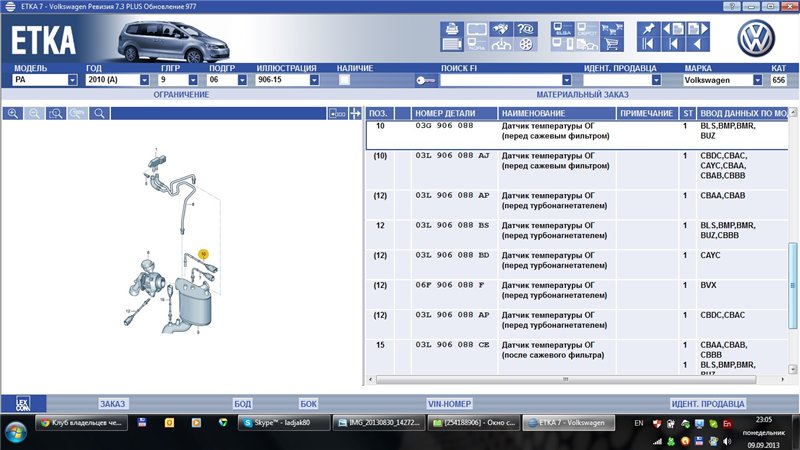Click the ?@ help inquiry icon

(526, 29)
